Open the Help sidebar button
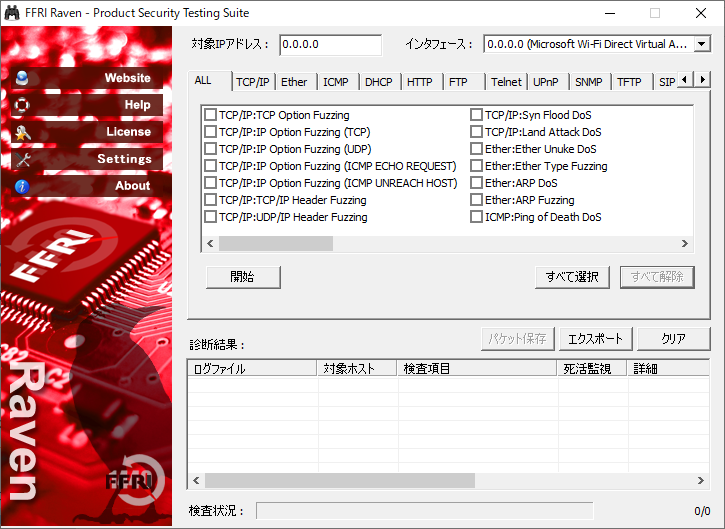 [87, 105]
